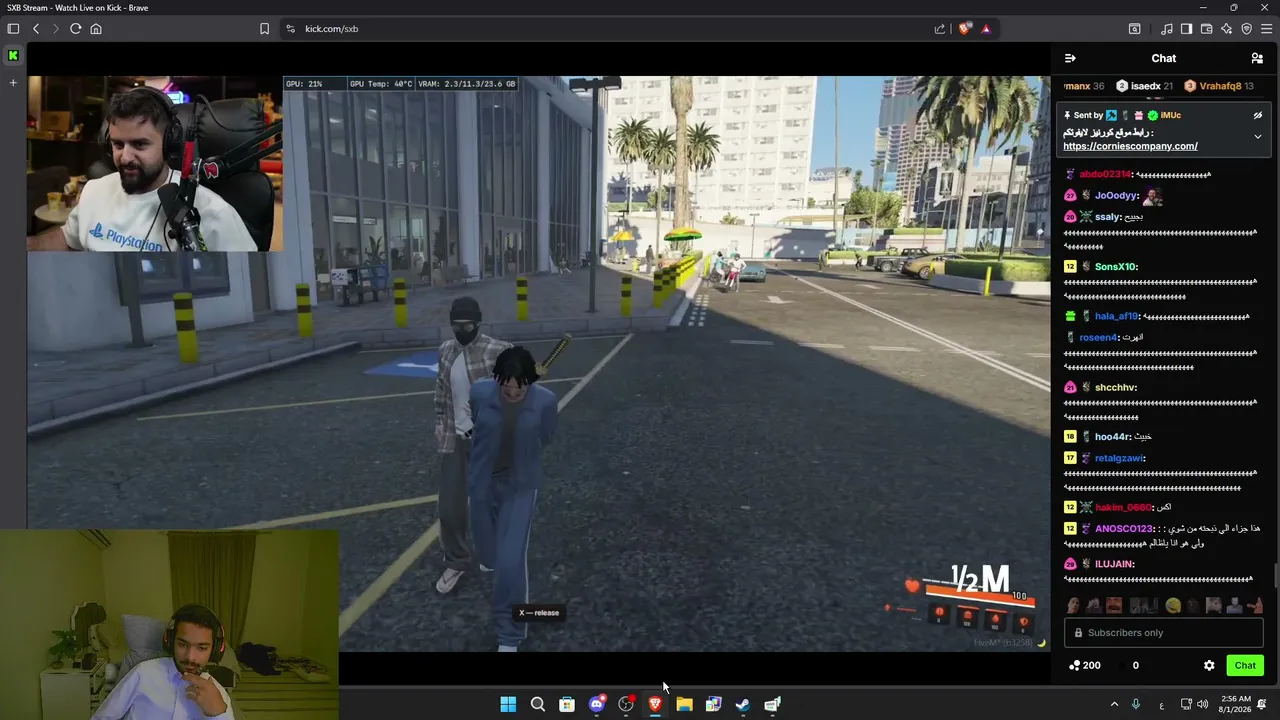Open the volume tray icon
Screen dimensions: 1280x720
click(1202, 705)
